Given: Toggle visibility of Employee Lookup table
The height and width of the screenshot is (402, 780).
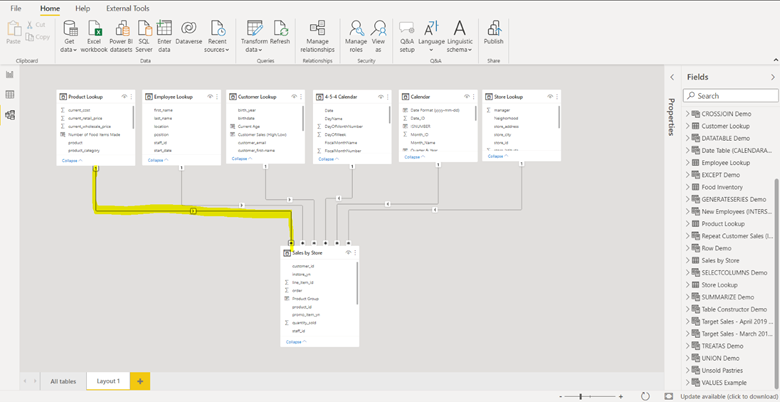Looking at the screenshot, I should (210, 97).
